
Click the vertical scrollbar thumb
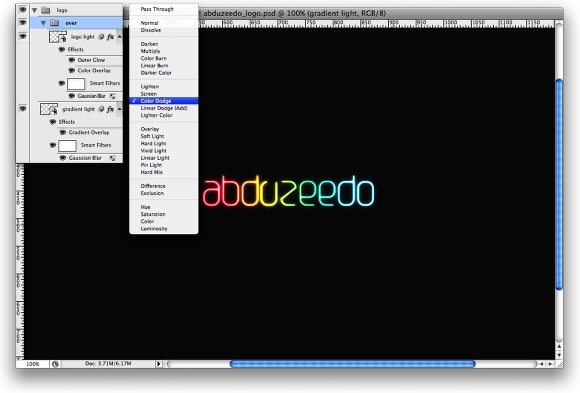pos(559,184)
